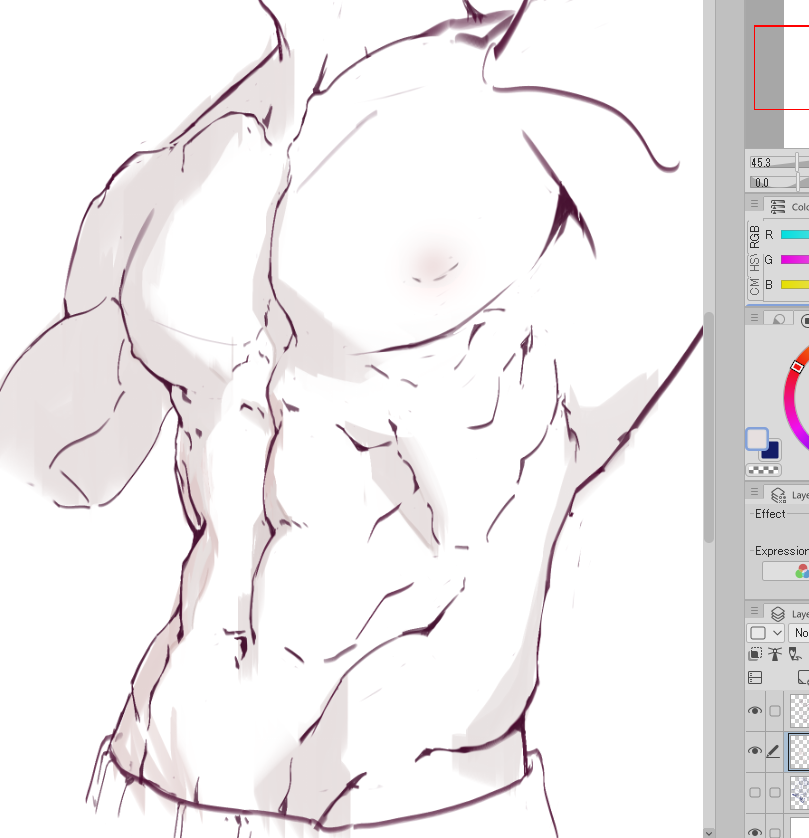Open the Layer panel menu

pos(754,610)
